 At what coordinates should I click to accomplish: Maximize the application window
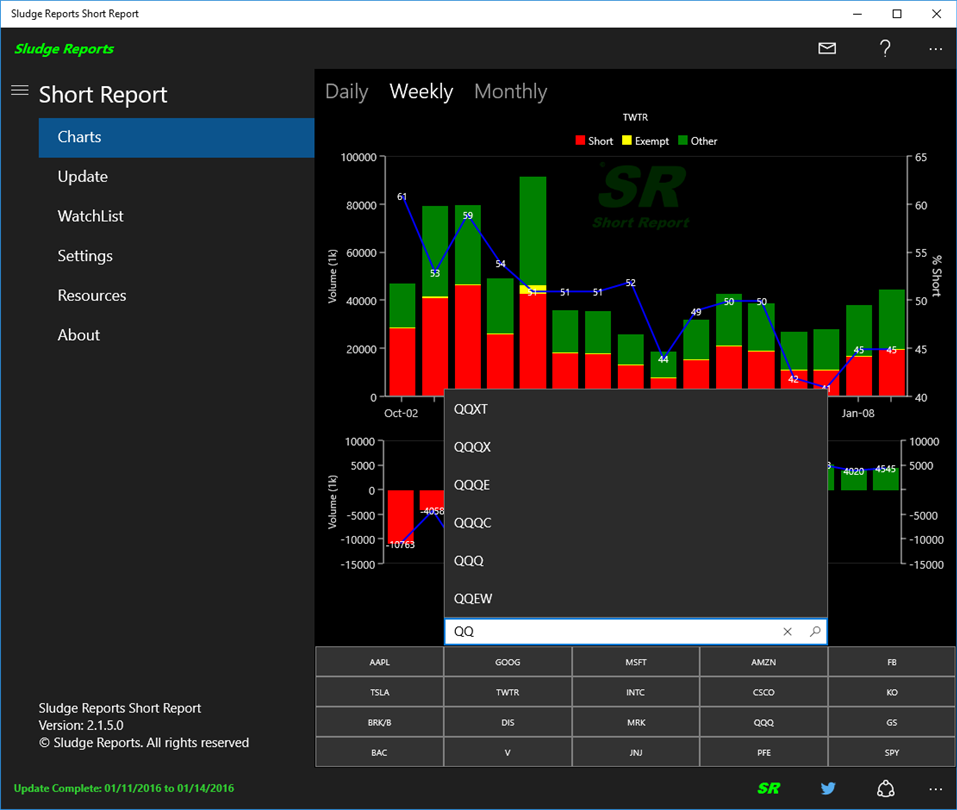(x=897, y=13)
